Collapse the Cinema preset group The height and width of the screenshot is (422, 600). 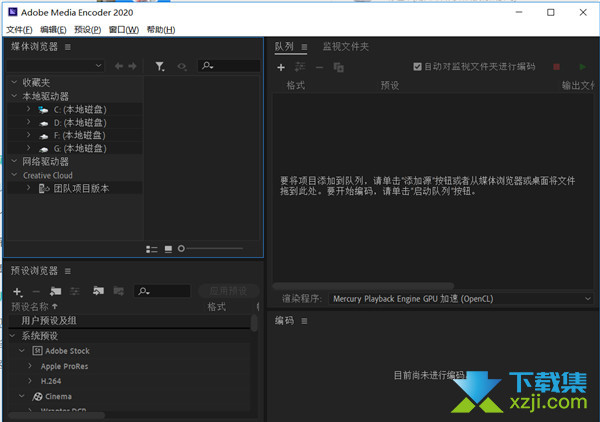click(22, 396)
